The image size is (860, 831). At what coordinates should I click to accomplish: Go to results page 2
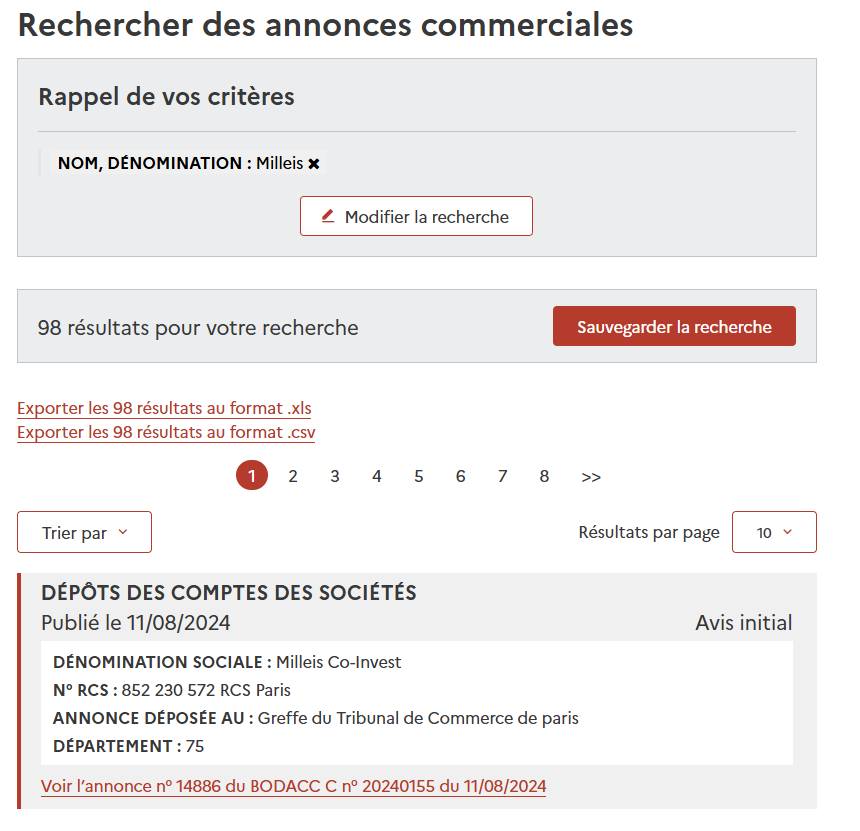pyautogui.click(x=293, y=476)
